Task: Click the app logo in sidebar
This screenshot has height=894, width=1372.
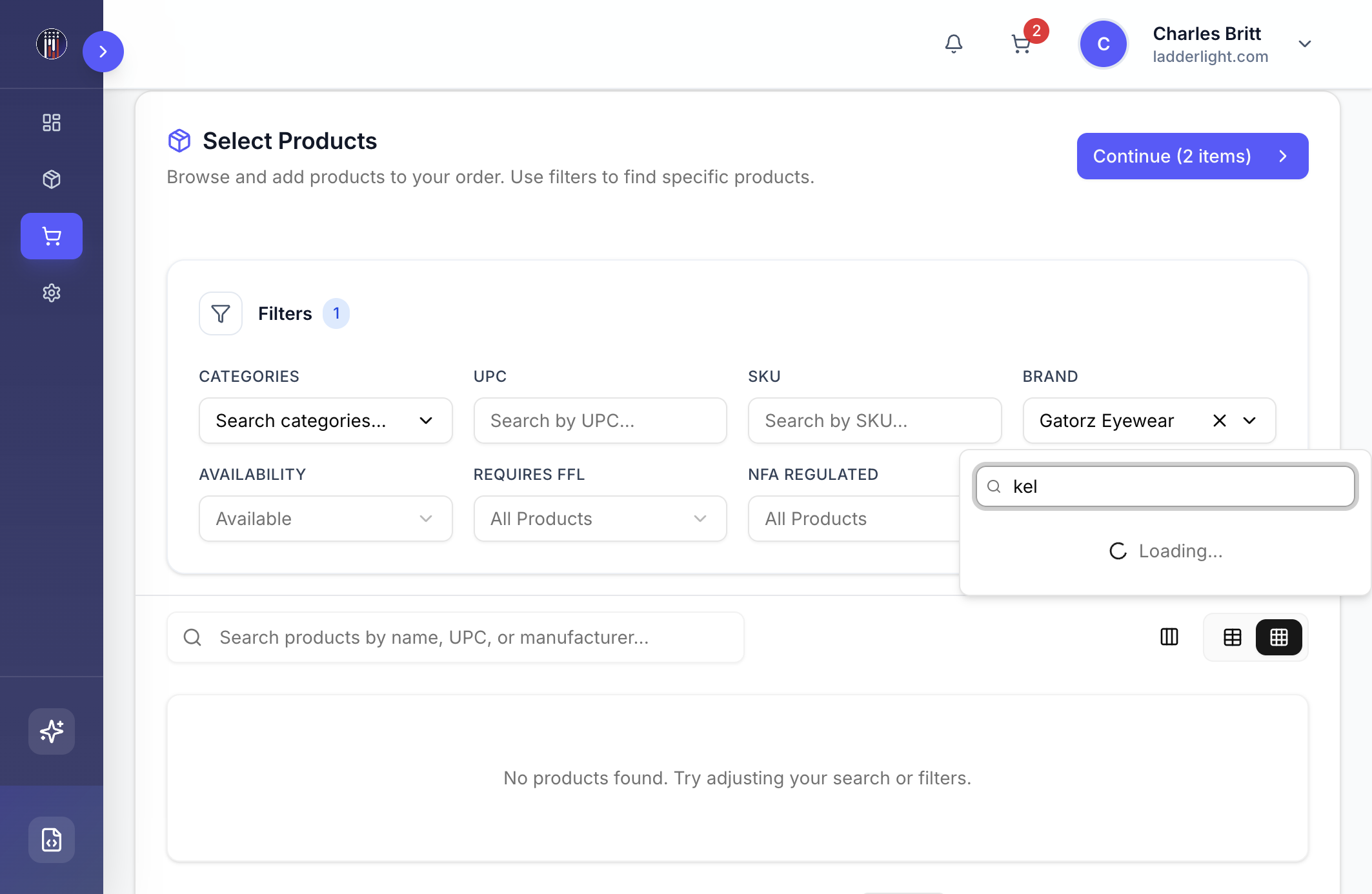Action: [52, 44]
